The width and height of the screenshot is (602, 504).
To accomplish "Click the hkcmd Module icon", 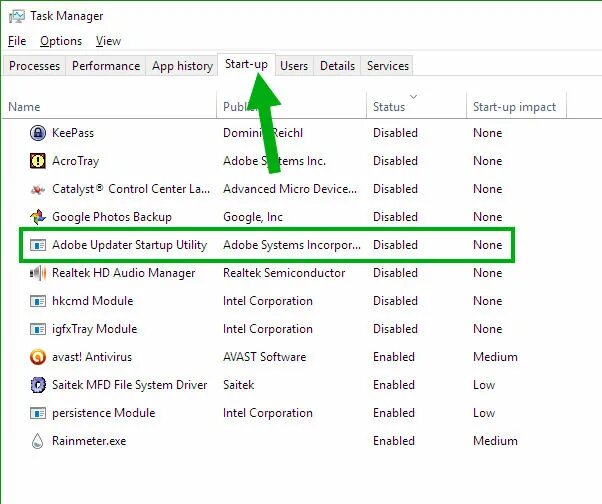I will click(38, 301).
